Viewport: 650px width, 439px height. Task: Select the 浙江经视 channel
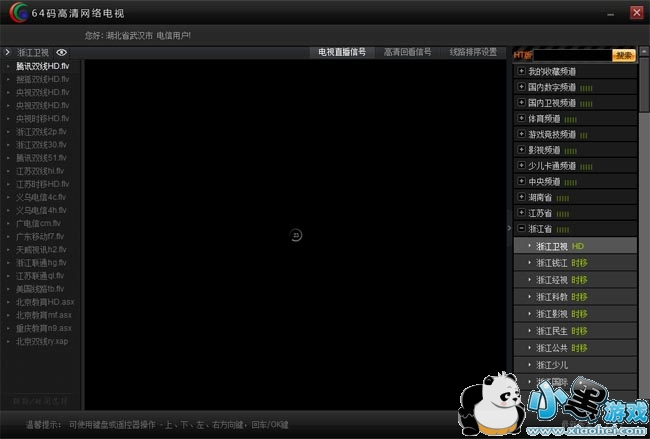point(575,280)
